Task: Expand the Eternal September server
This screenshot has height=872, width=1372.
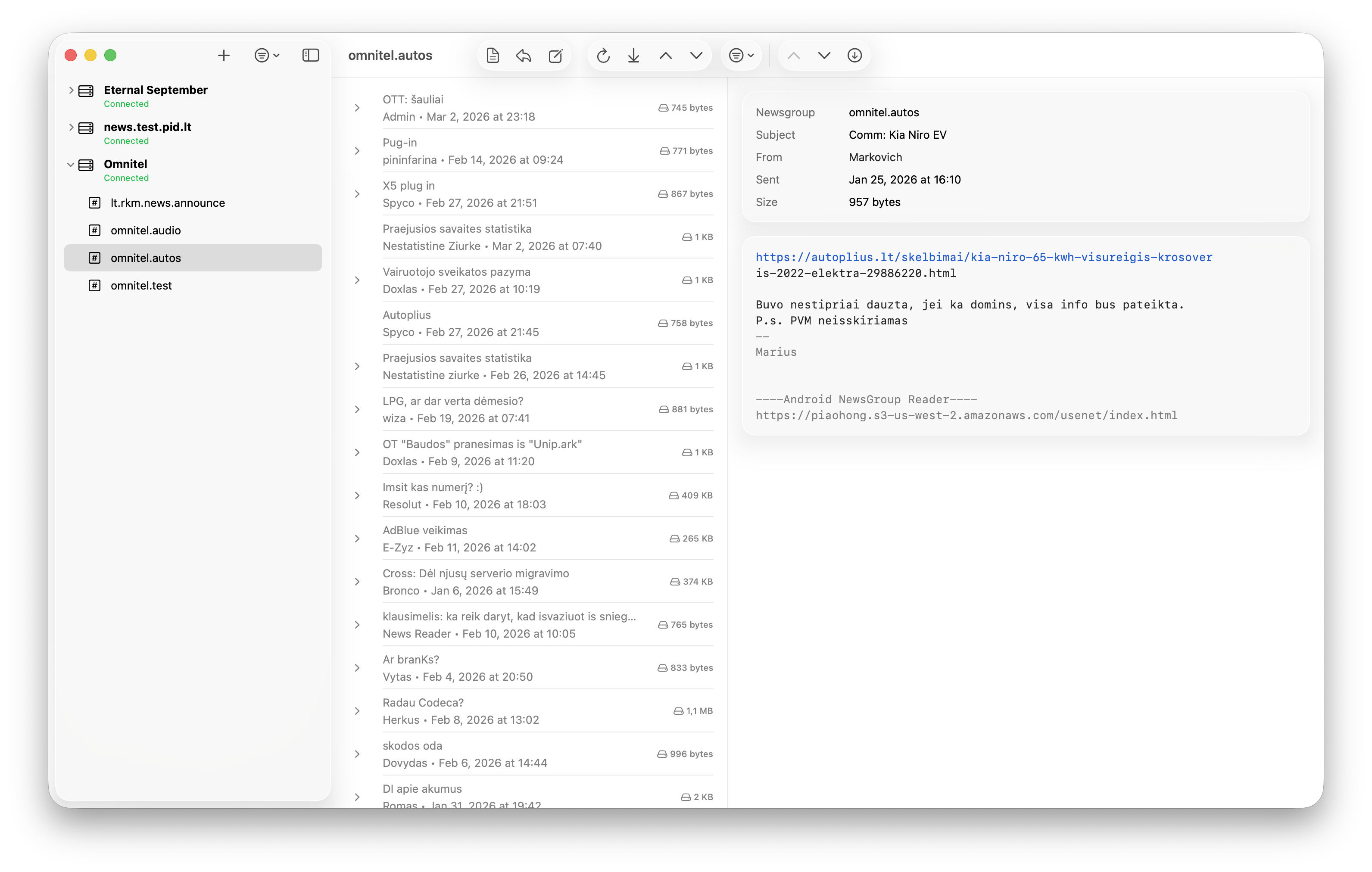Action: point(71,90)
